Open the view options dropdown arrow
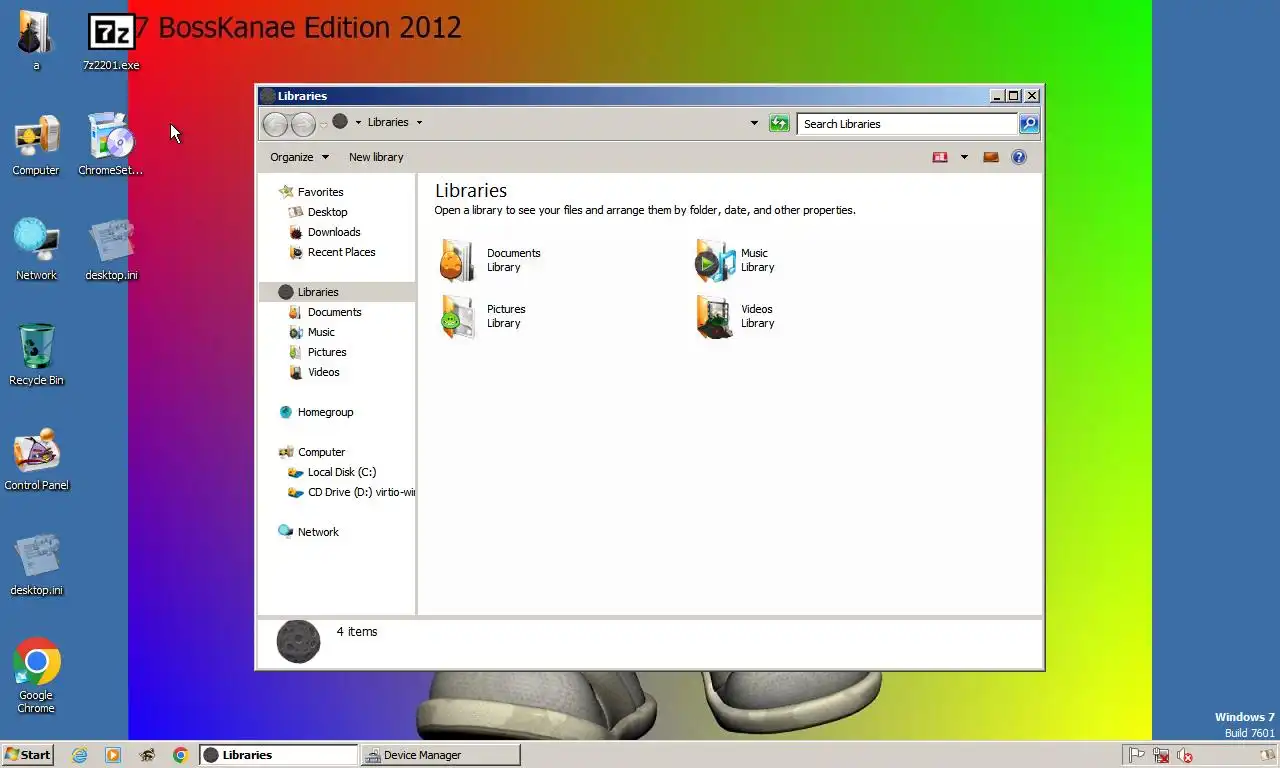1280x768 pixels. point(964,157)
